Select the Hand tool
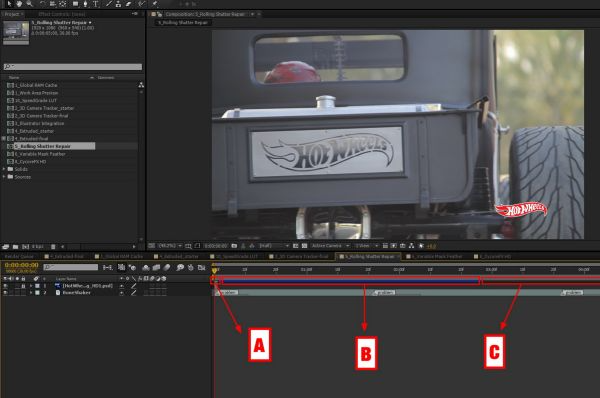 (19, 3)
